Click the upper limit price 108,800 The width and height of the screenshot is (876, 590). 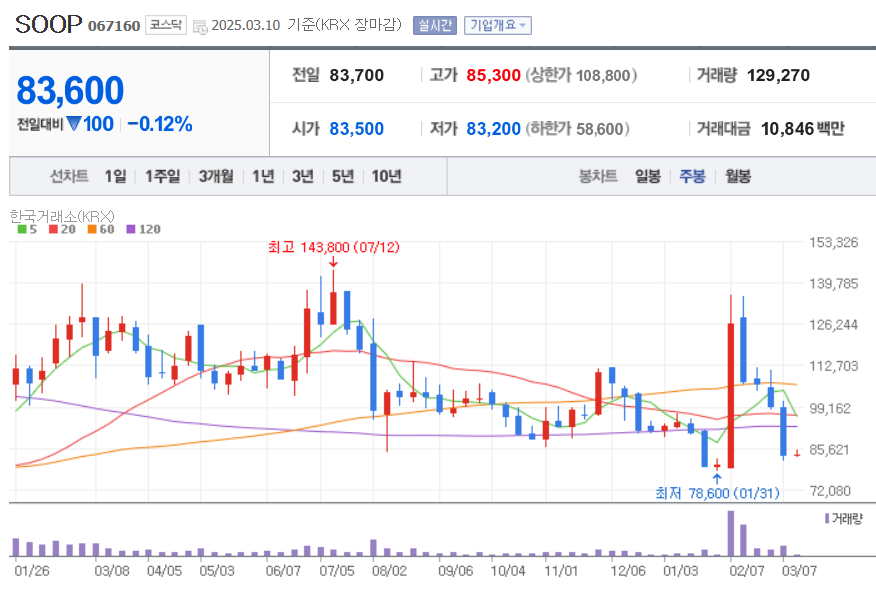(603, 75)
